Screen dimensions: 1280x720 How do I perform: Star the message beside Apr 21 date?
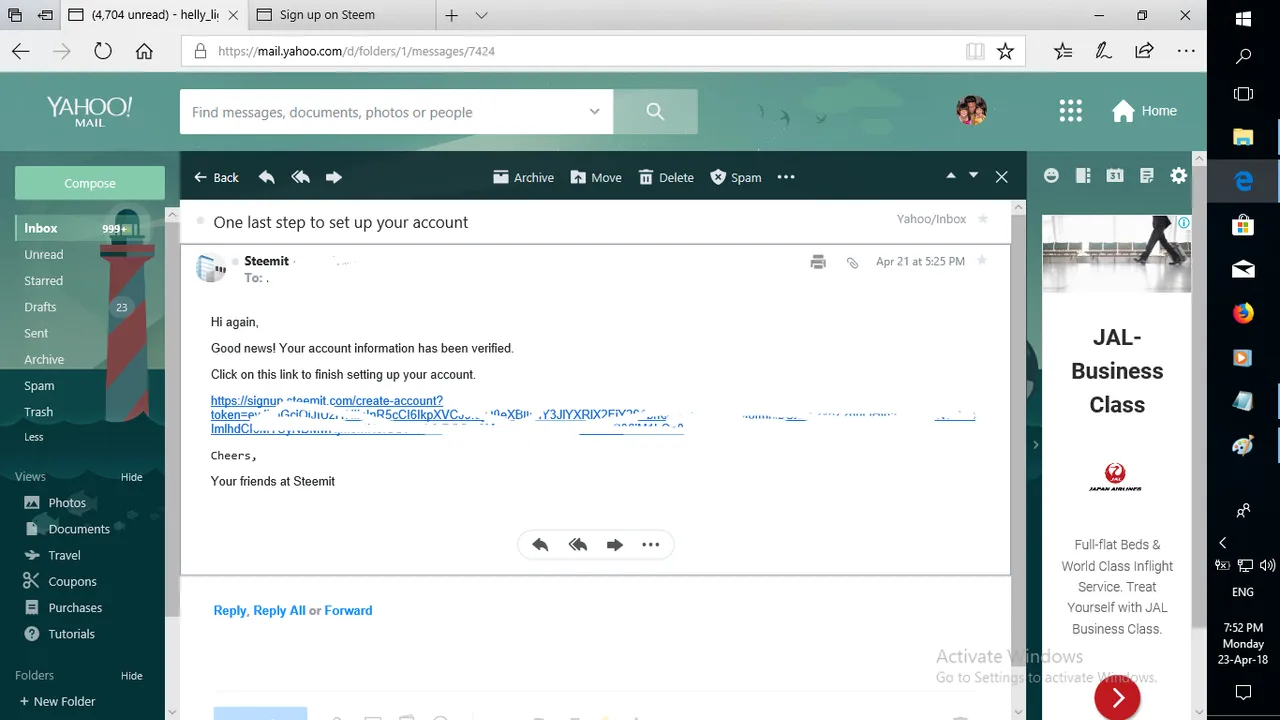982,261
